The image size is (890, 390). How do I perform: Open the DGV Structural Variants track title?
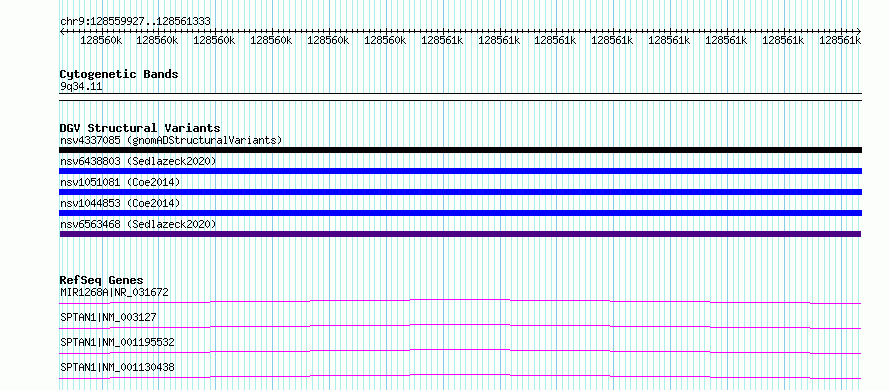click(140, 128)
